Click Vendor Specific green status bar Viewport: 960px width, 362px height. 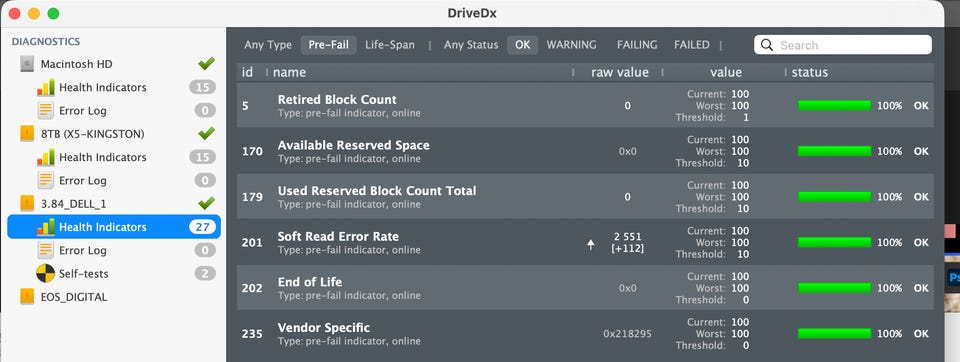click(x=834, y=334)
